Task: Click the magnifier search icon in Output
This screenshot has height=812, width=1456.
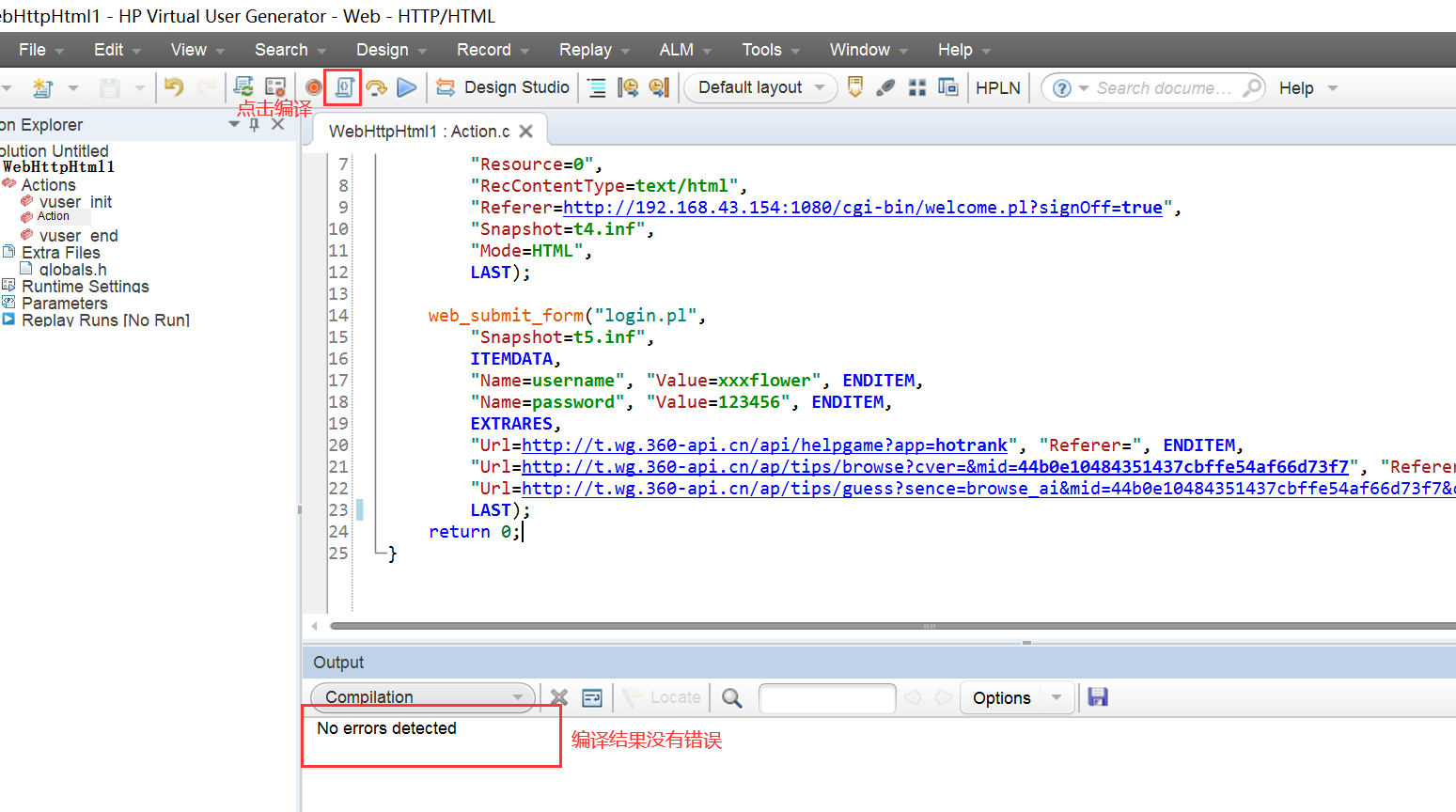Action: coord(732,697)
